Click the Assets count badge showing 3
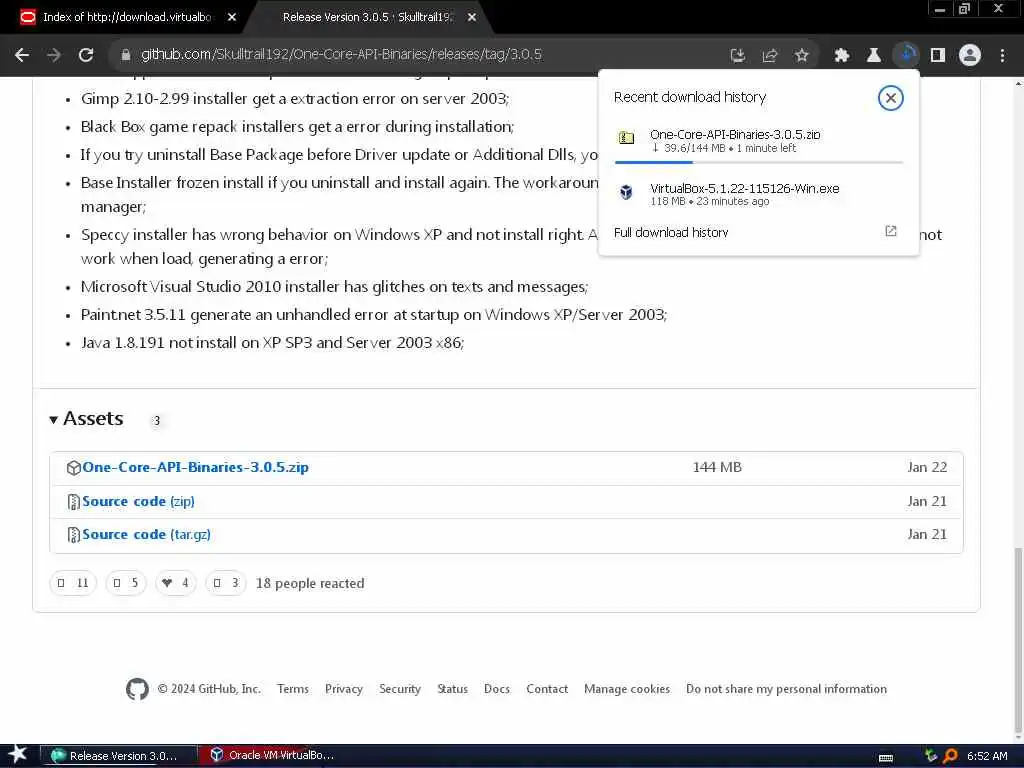 point(157,421)
